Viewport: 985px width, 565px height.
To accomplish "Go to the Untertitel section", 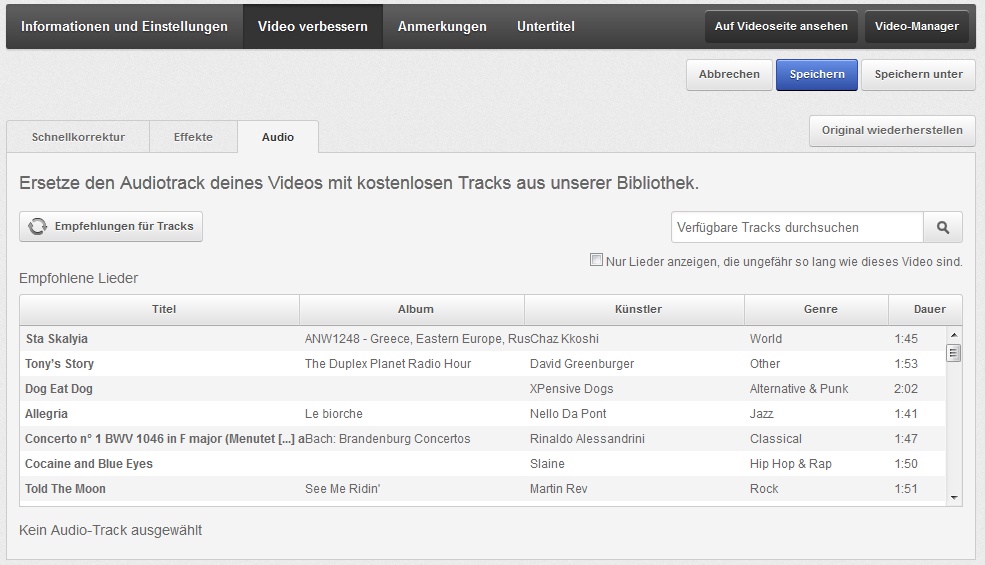I will click(545, 27).
